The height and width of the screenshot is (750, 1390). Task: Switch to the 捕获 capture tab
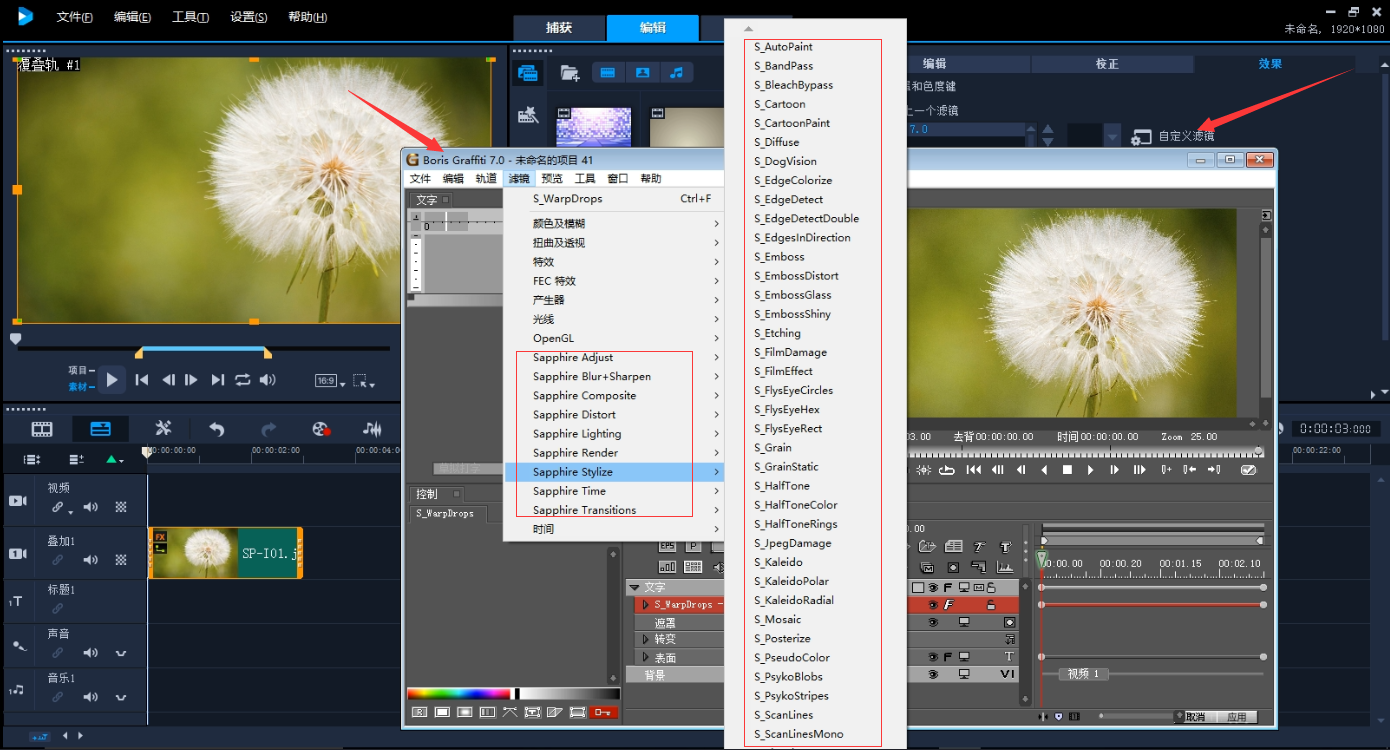click(x=559, y=28)
